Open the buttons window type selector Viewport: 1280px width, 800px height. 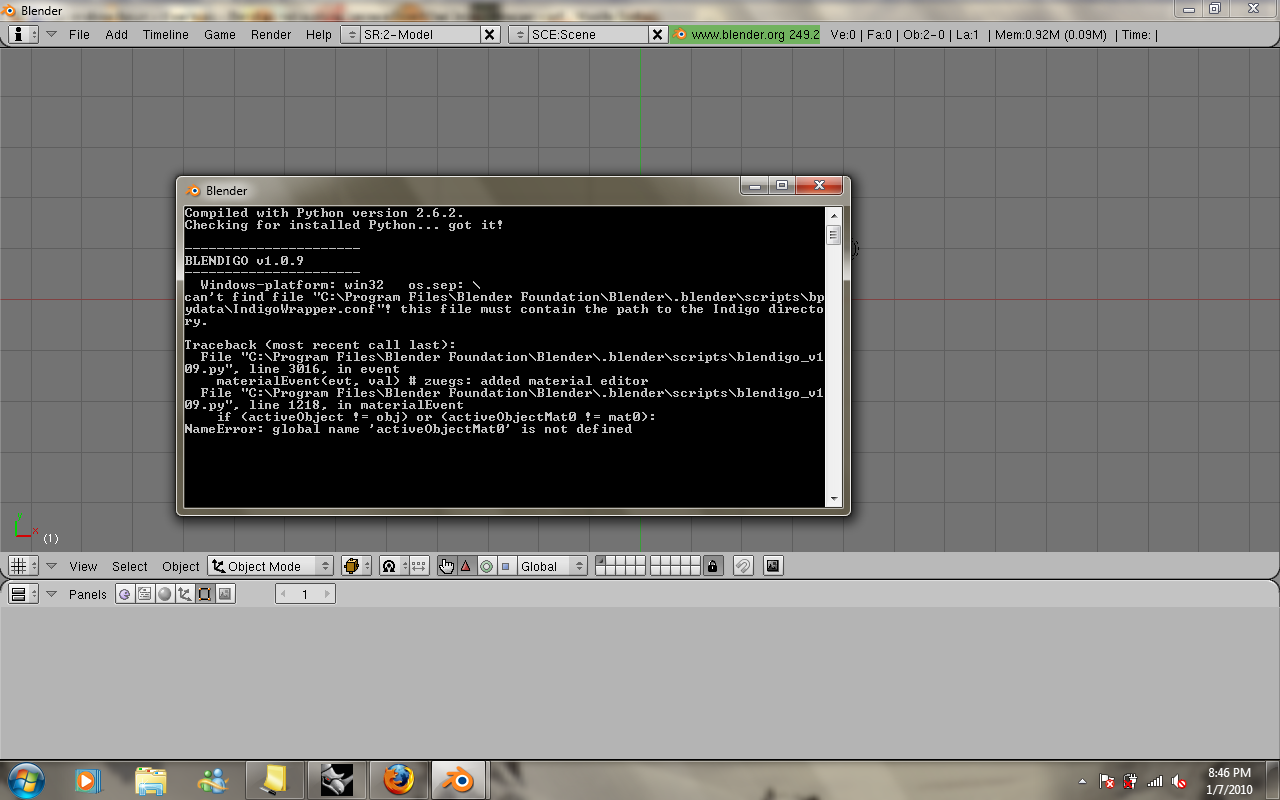pos(24,594)
